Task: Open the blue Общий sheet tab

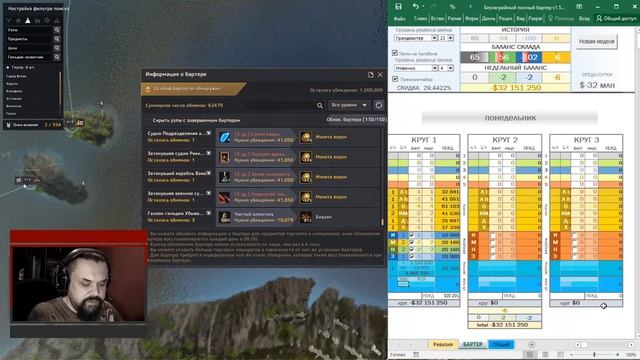Action: coord(501,344)
